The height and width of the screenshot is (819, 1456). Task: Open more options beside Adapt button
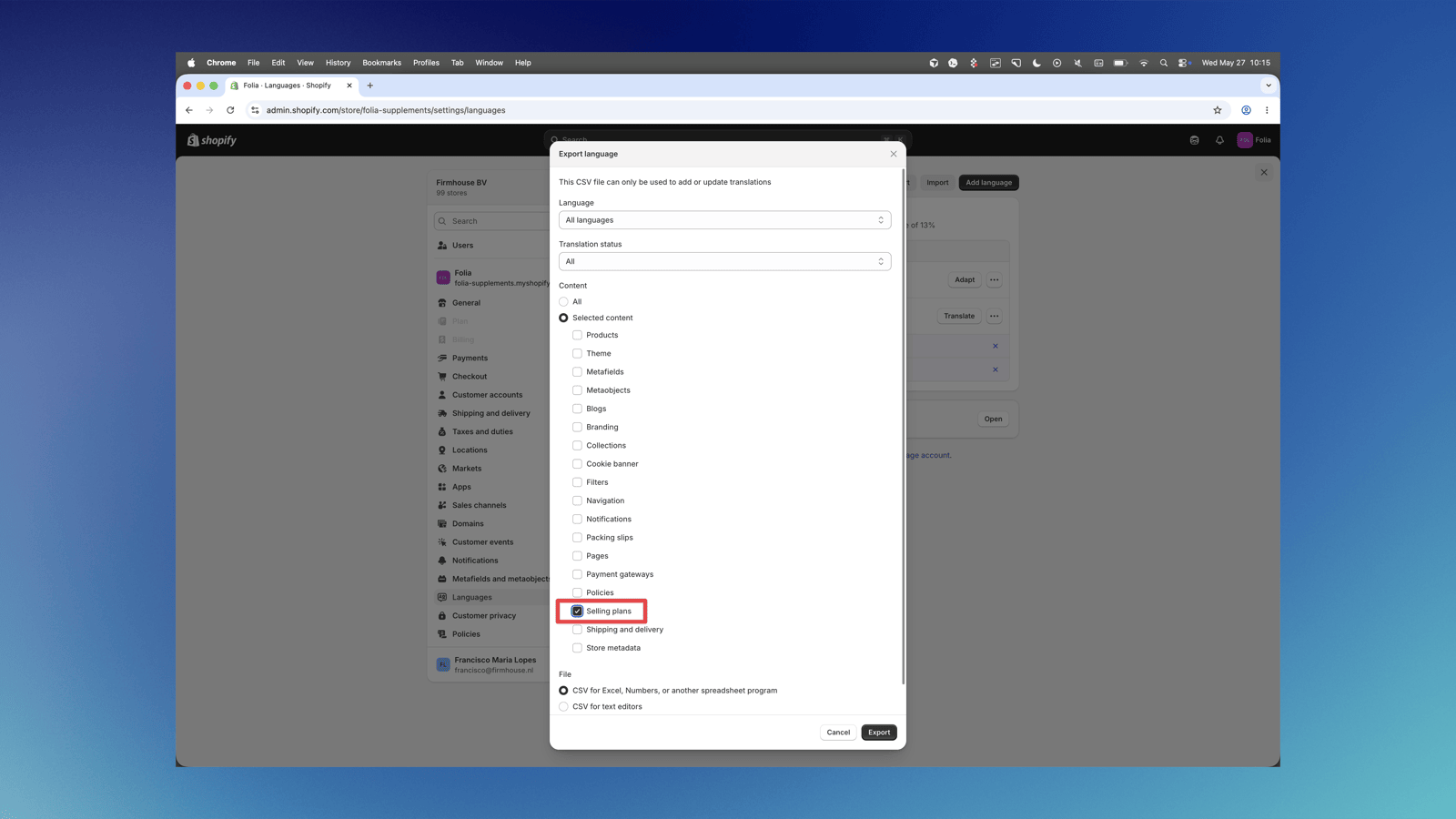click(x=995, y=280)
